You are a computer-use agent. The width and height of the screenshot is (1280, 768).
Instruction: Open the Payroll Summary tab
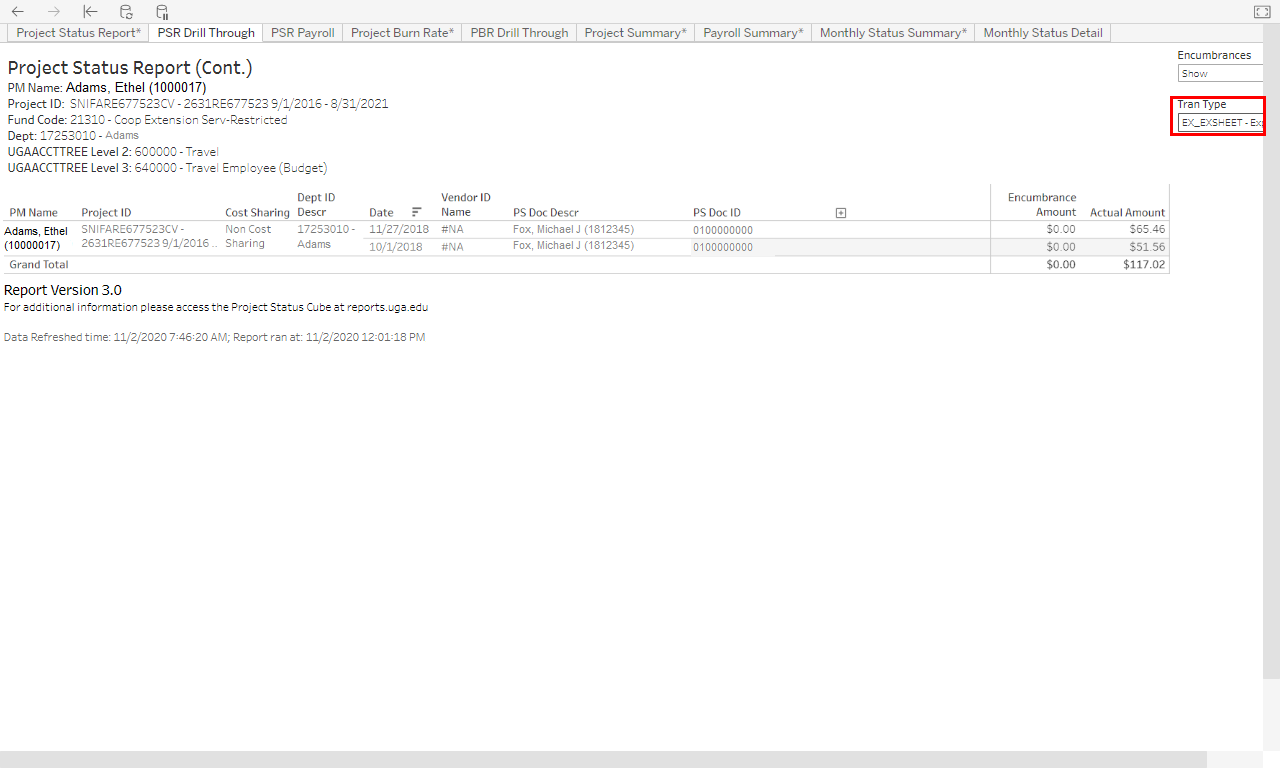click(753, 33)
